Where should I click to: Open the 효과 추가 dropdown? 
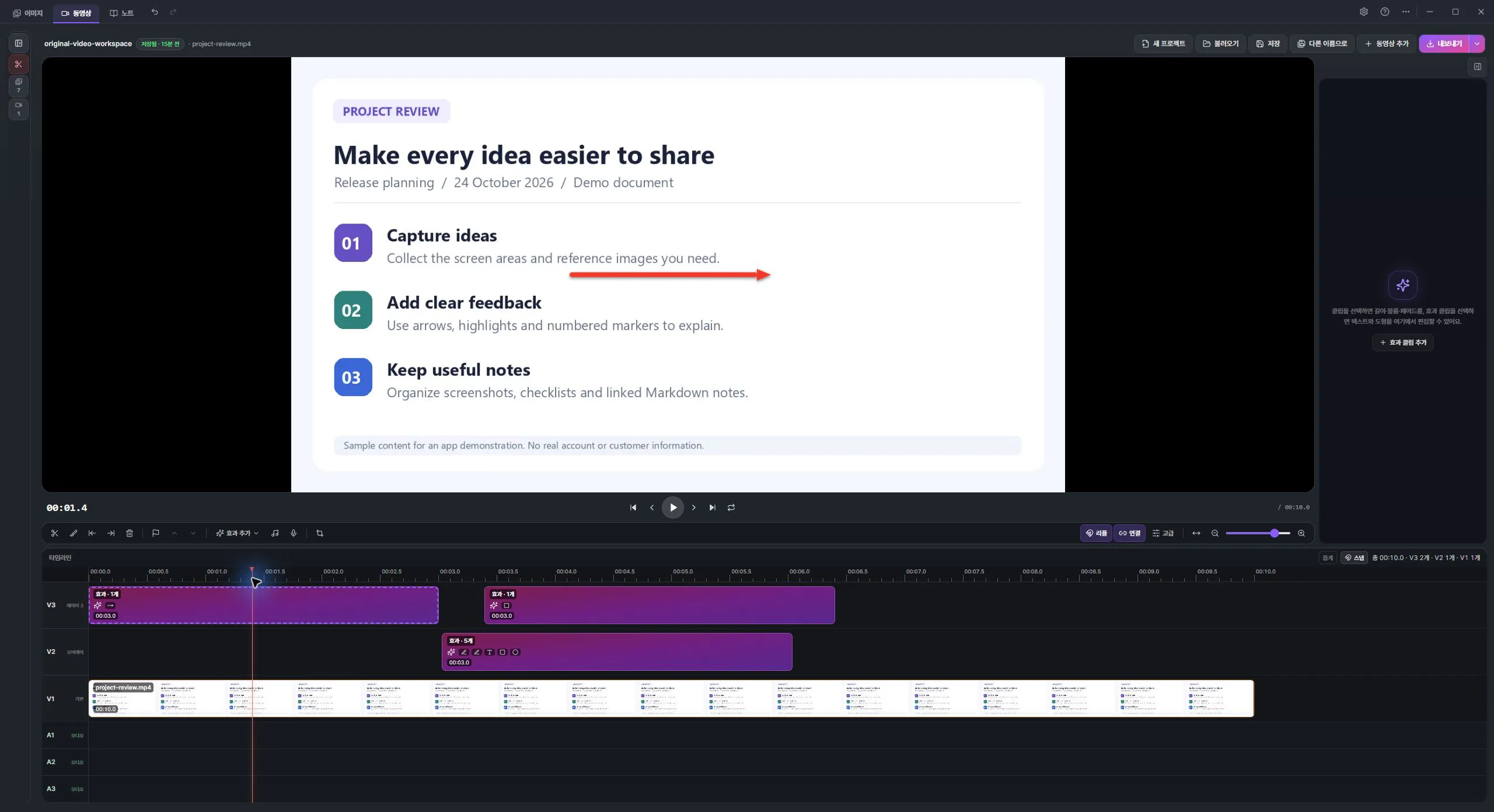point(238,533)
